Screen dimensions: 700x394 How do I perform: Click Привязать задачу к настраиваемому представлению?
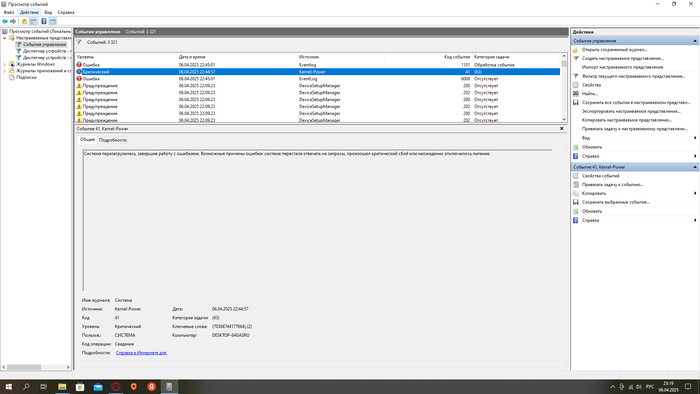click(x=634, y=129)
